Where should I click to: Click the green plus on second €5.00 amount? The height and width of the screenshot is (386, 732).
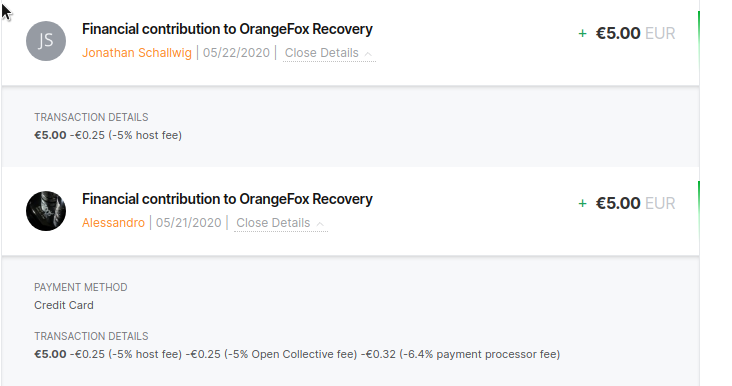pyautogui.click(x=582, y=204)
